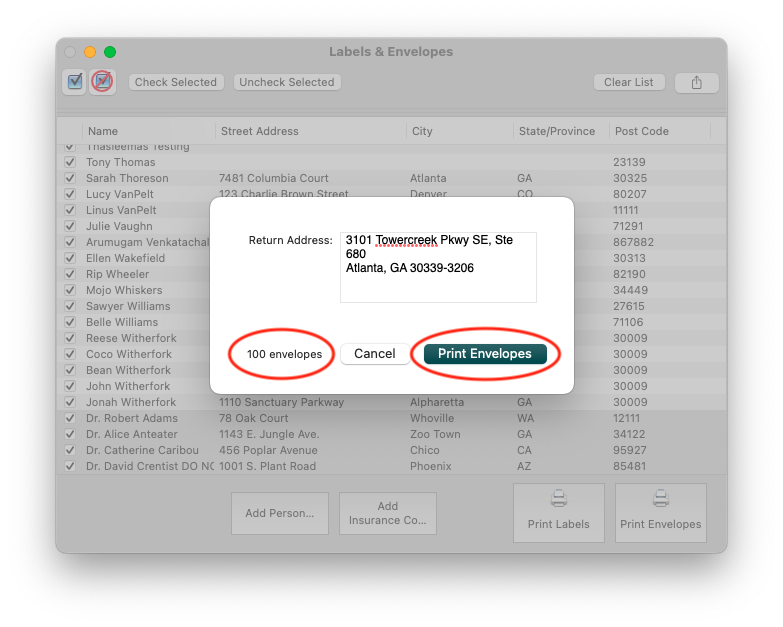The width and height of the screenshot is (783, 627).
Task: Select the Belle Williams row name
Action: point(122,322)
